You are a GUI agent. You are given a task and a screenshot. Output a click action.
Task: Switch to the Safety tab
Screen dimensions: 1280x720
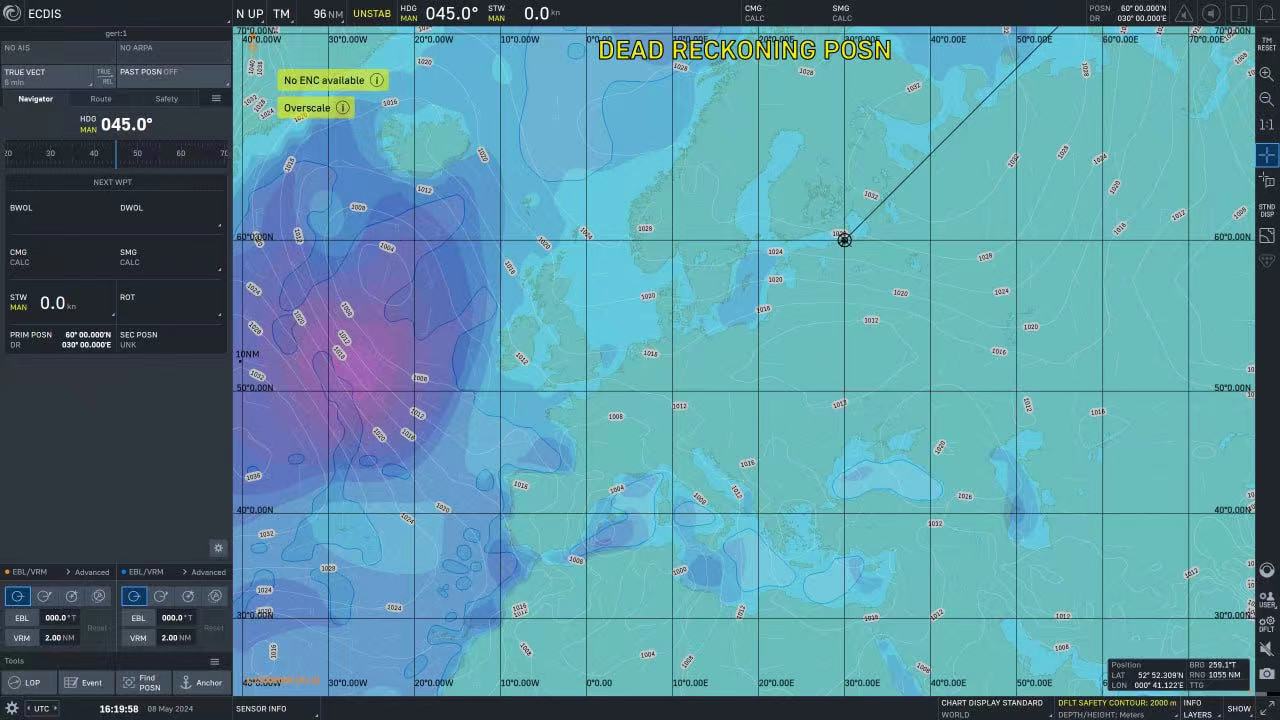(166, 99)
